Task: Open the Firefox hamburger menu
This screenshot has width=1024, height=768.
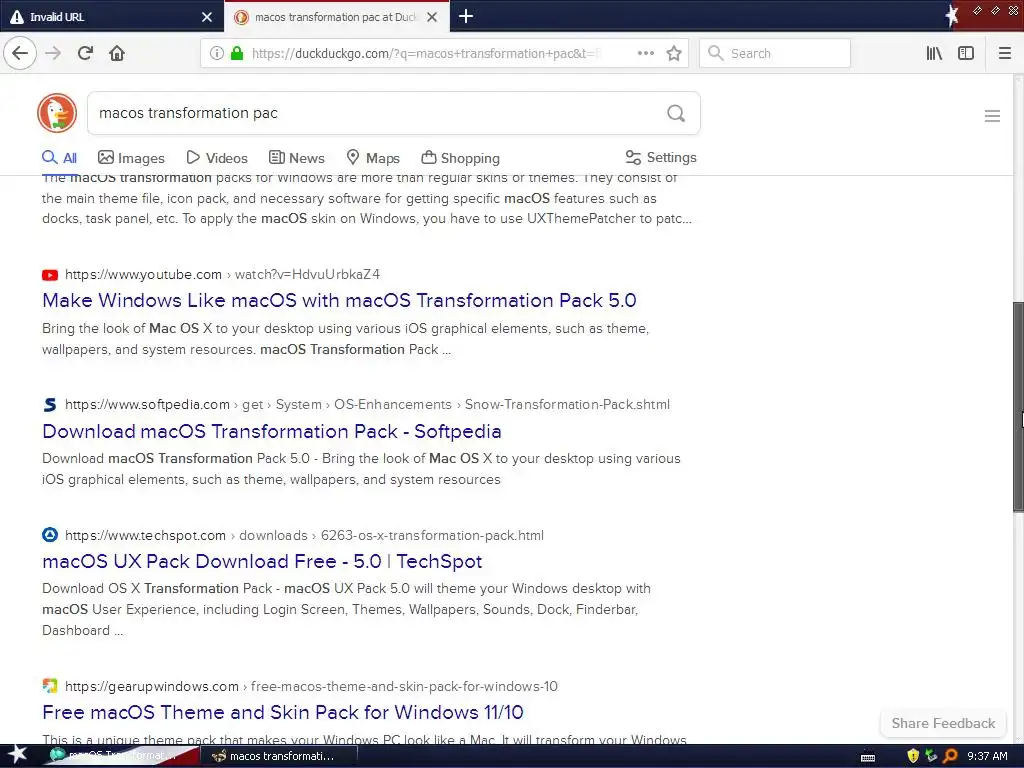Action: (1004, 53)
